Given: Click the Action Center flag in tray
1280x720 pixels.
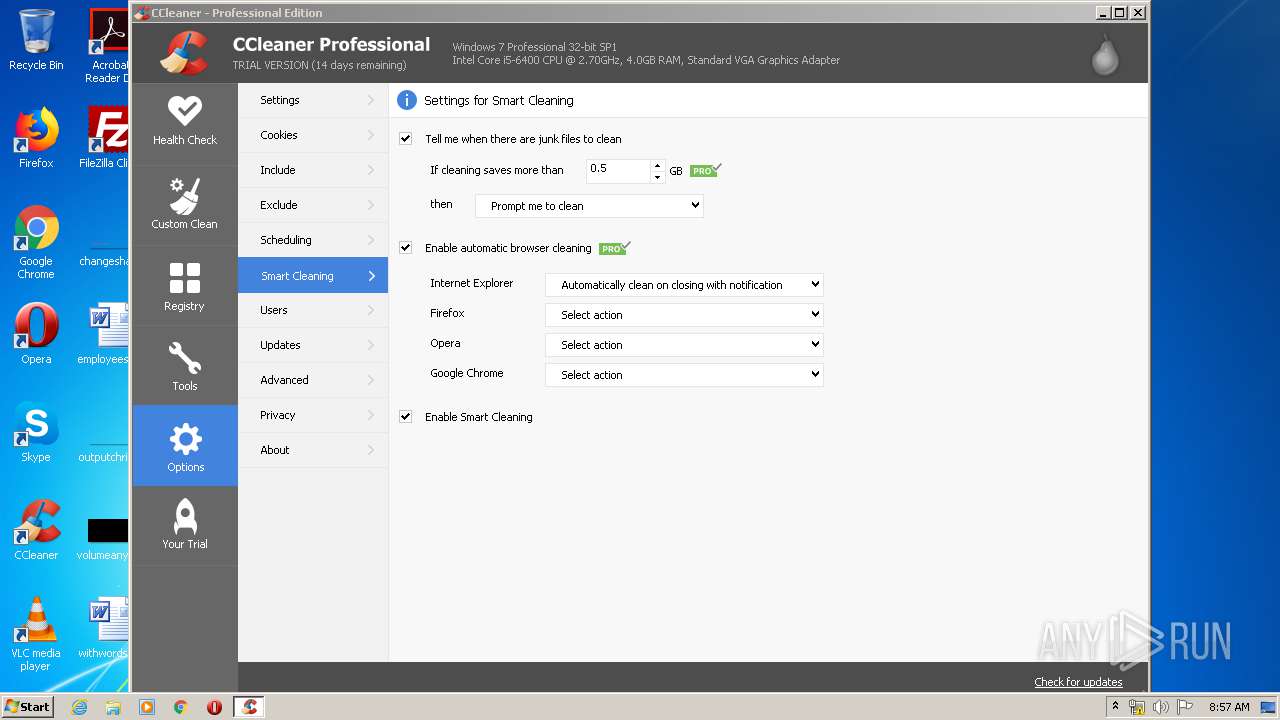Looking at the screenshot, I should click(x=1185, y=707).
